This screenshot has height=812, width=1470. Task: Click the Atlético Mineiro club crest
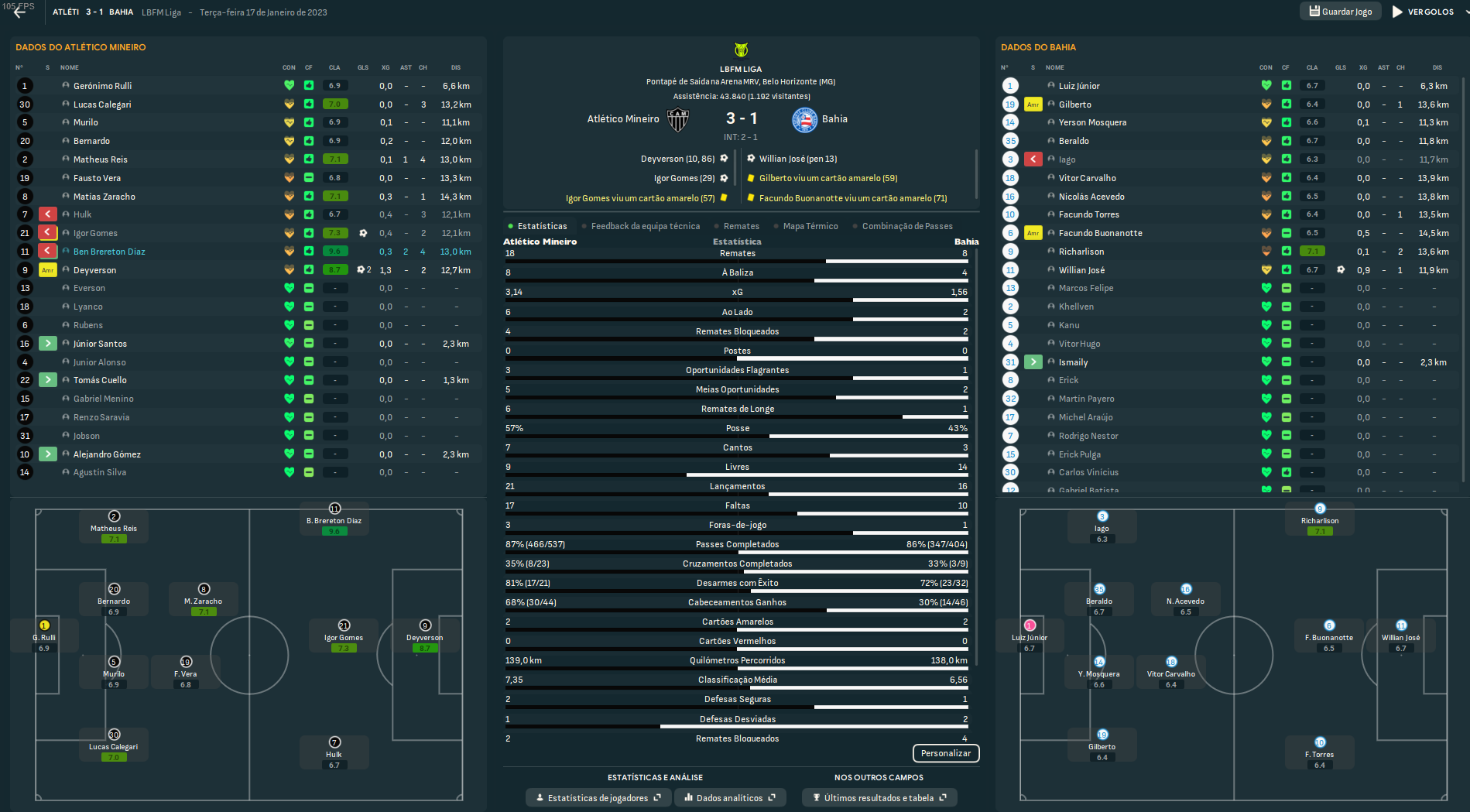[678, 120]
